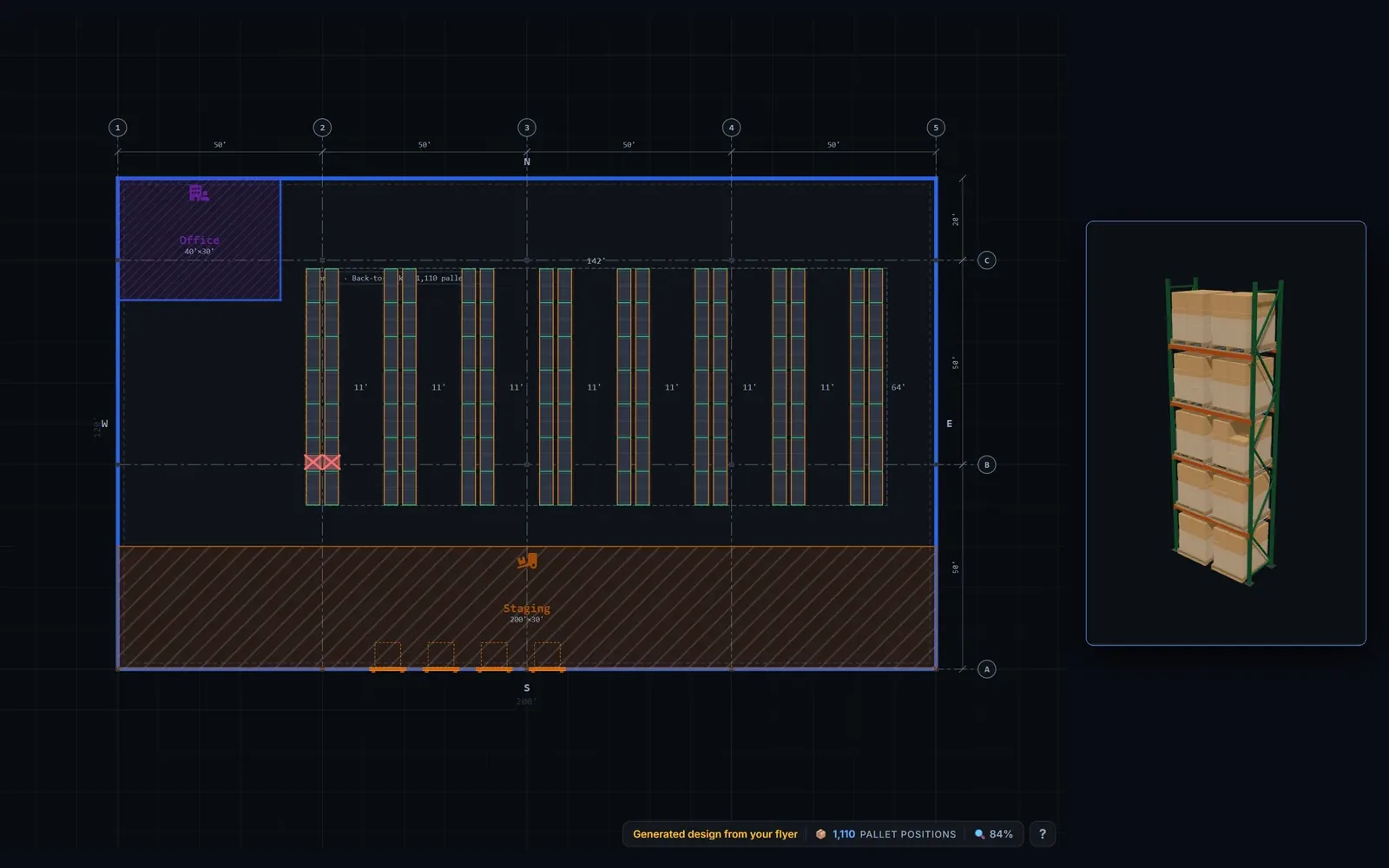Click the pallet box icon in status bar
The height and width of the screenshot is (868, 1389).
point(820,834)
